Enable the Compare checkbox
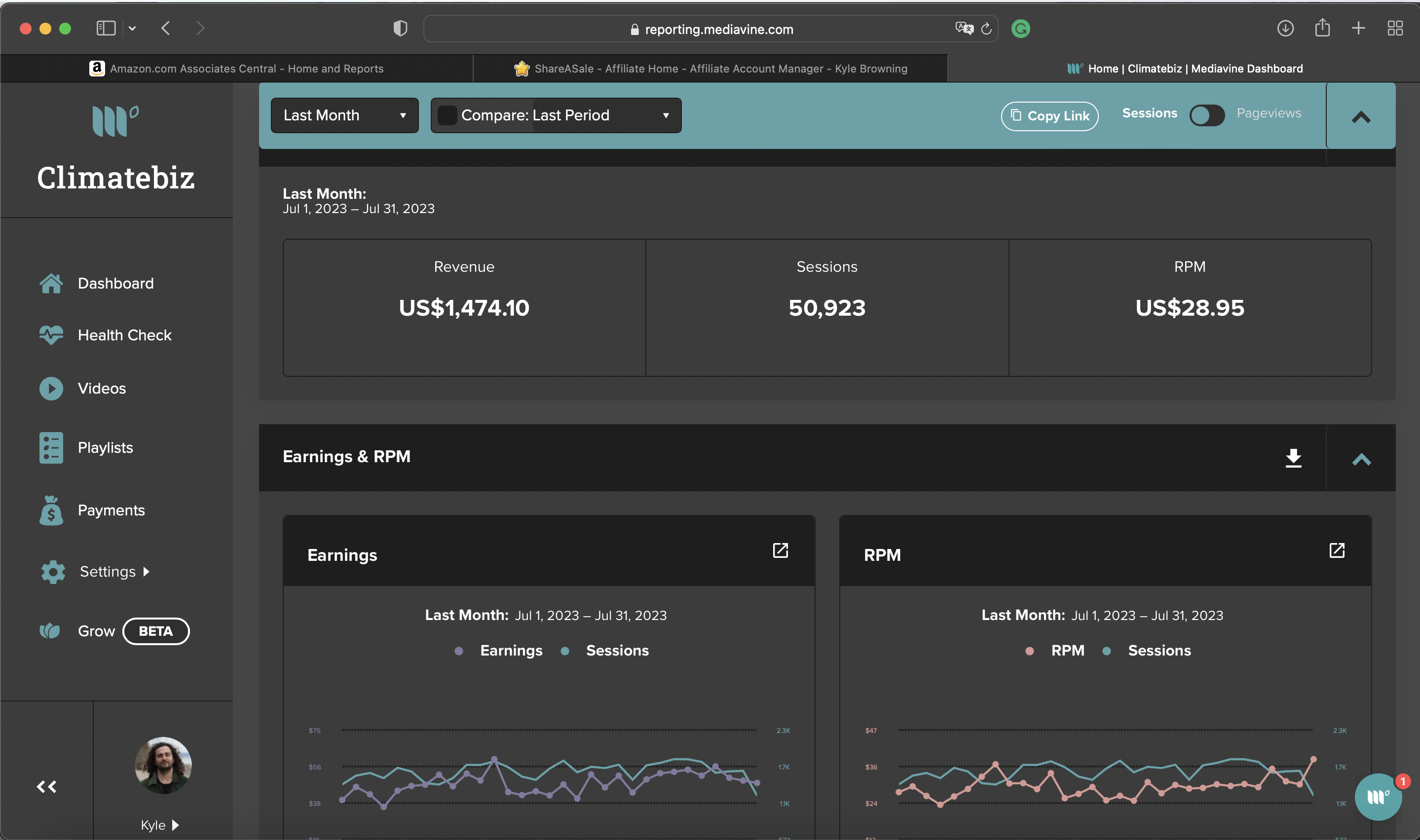The image size is (1420, 840). pyautogui.click(x=447, y=115)
